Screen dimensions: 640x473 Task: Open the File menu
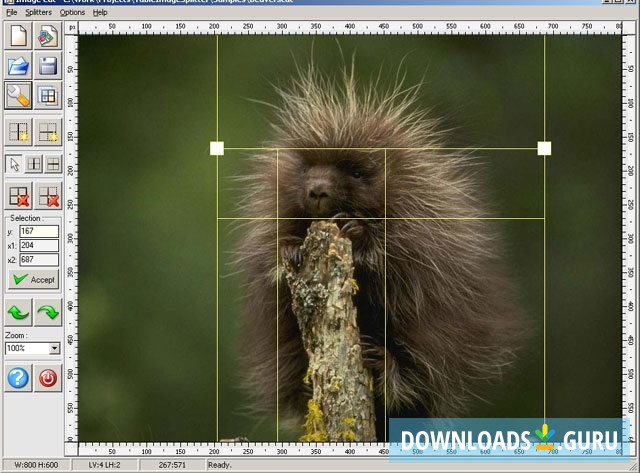[13, 12]
